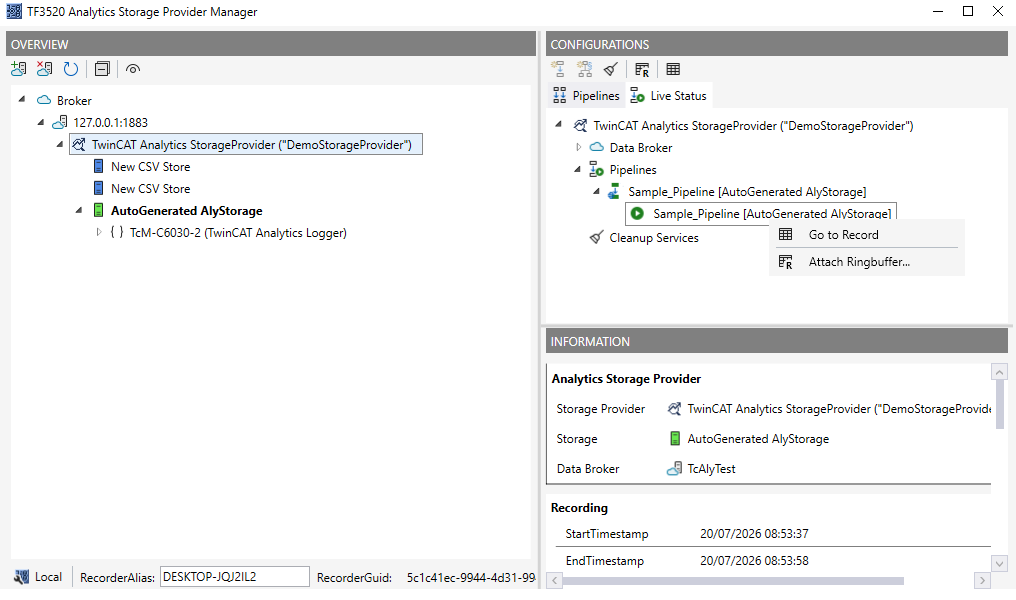Choose Go to Record from context menu
This screenshot has height=600, width=1016.
866,235
